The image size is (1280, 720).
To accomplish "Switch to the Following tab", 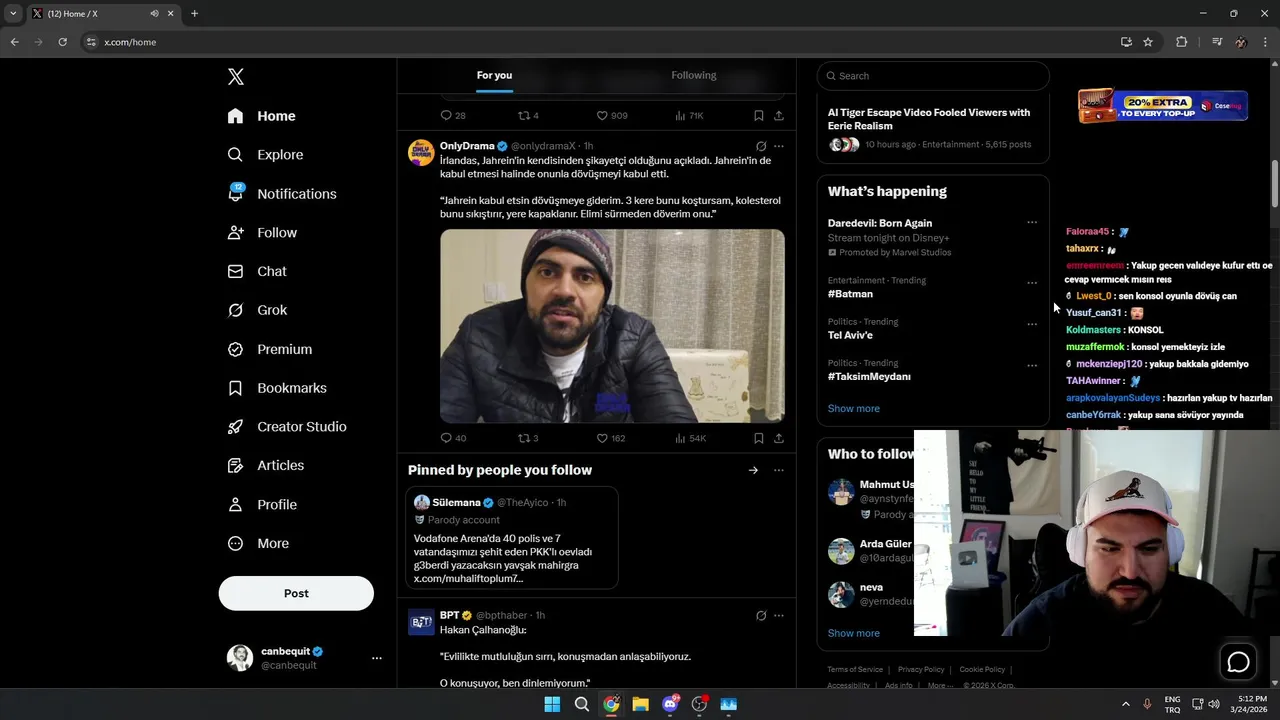I will click(x=694, y=75).
